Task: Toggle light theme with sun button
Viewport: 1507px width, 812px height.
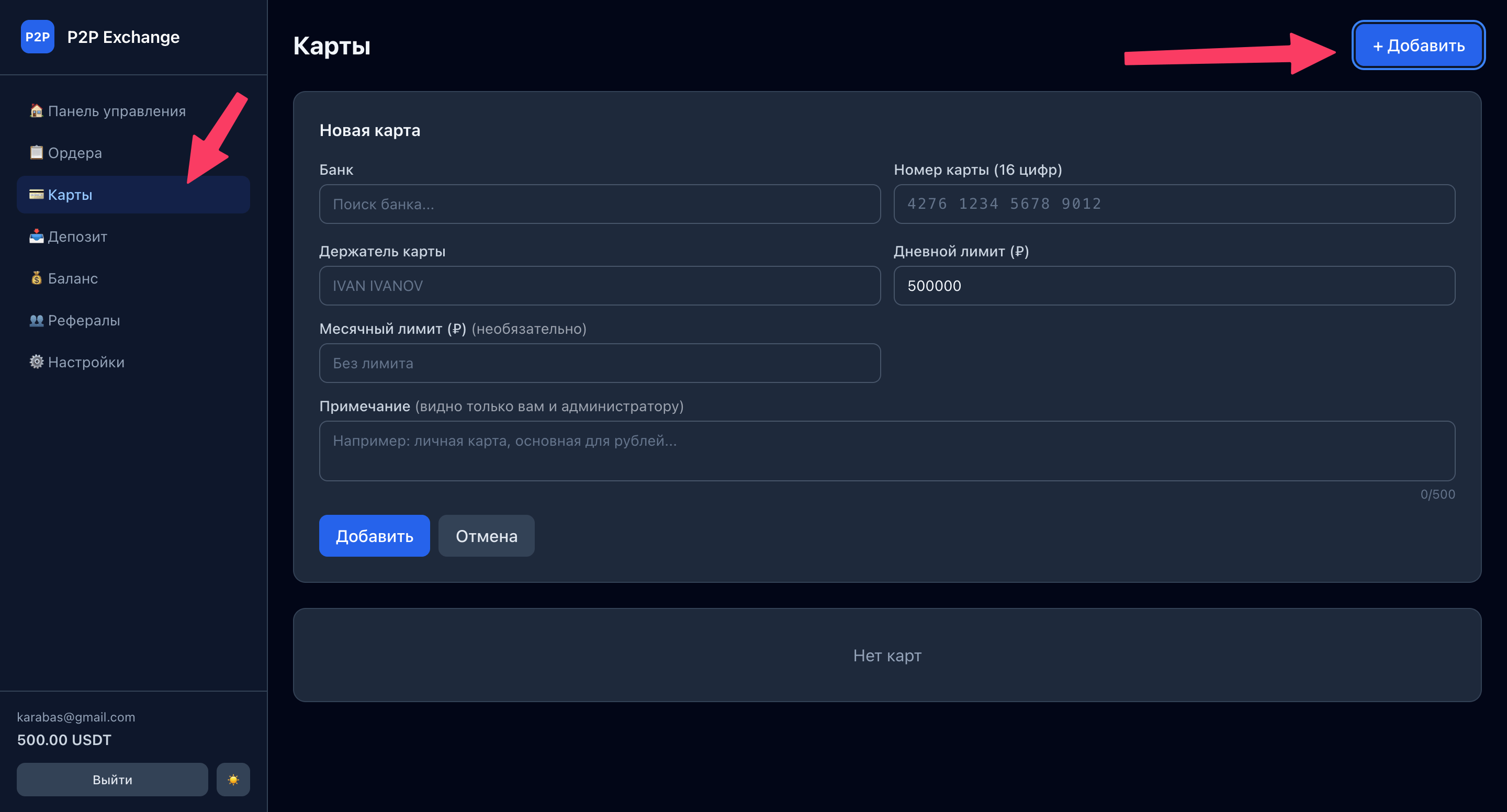Action: pyautogui.click(x=233, y=779)
